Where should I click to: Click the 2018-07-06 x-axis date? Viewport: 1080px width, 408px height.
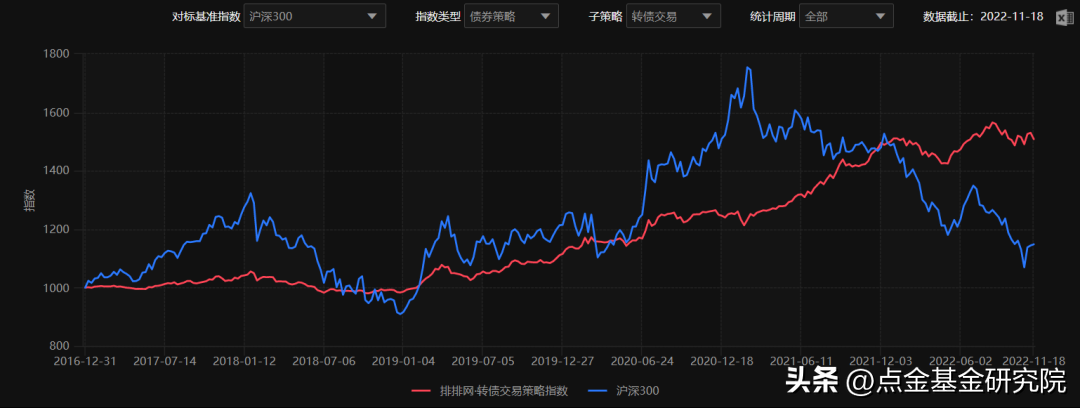point(324,360)
